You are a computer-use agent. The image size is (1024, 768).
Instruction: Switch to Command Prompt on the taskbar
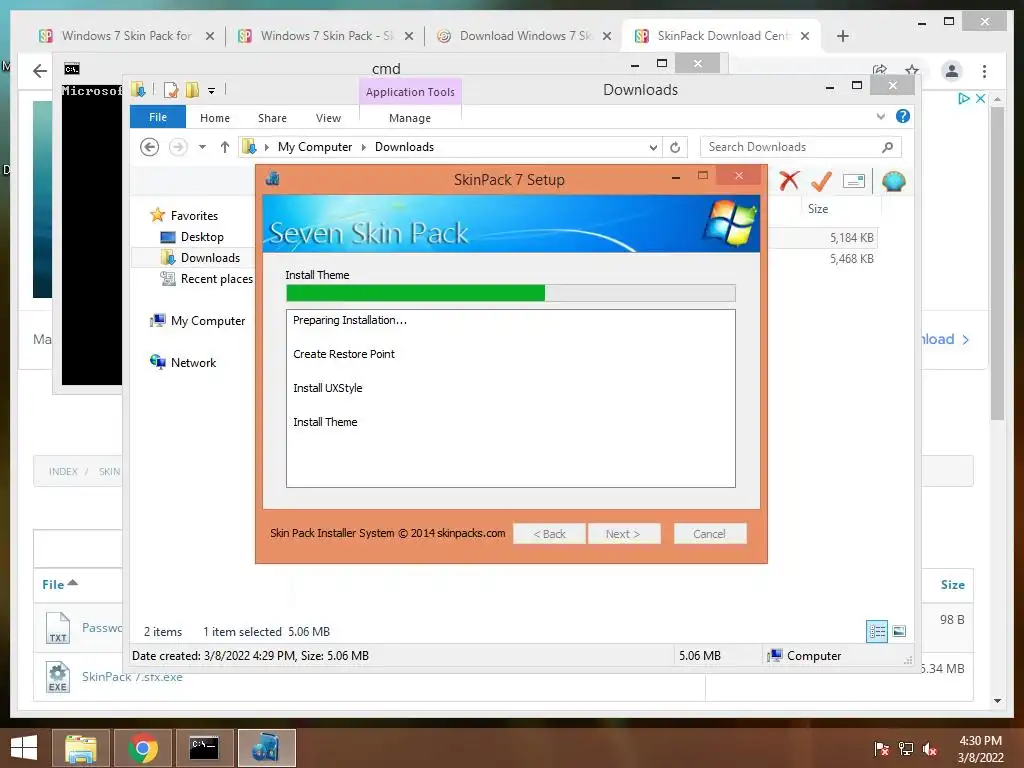coord(204,748)
